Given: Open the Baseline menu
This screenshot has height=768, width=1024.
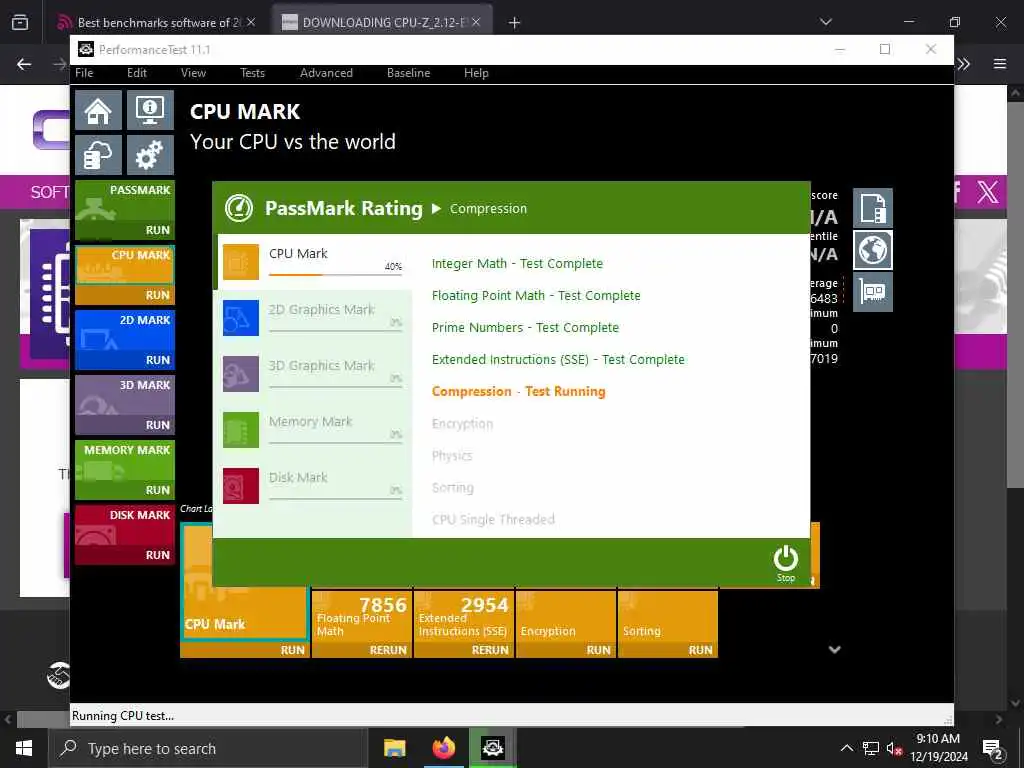Looking at the screenshot, I should click(408, 72).
